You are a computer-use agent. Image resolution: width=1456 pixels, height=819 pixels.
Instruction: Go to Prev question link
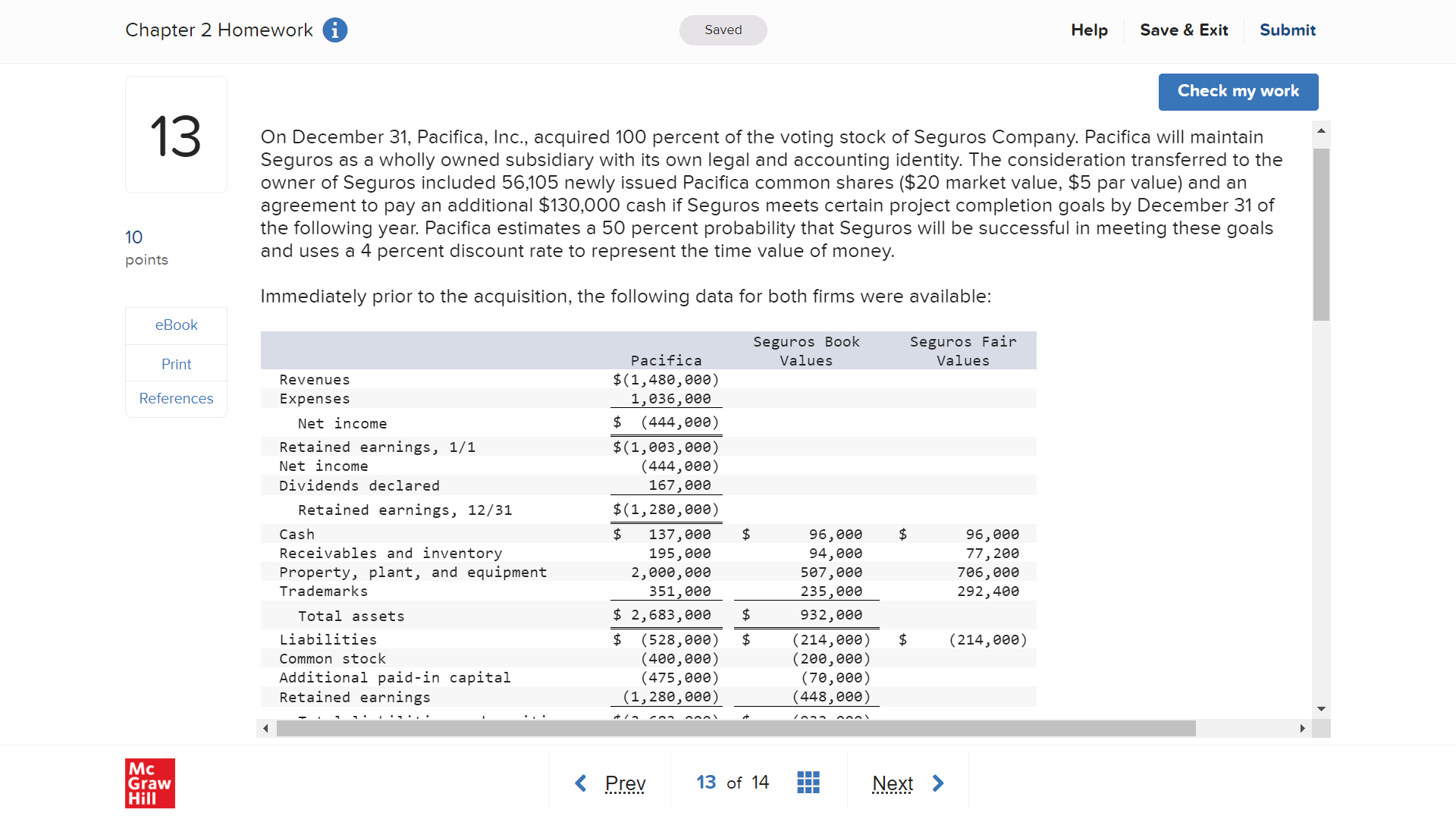(625, 783)
